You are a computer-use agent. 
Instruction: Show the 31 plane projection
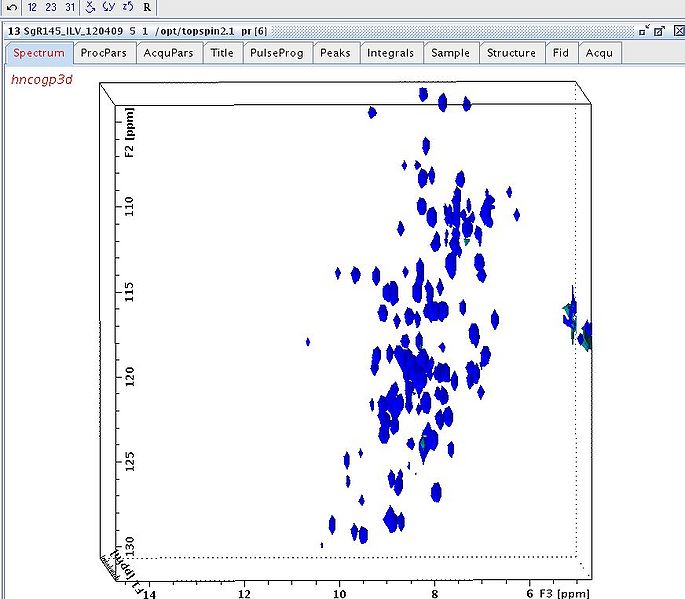(69, 7)
